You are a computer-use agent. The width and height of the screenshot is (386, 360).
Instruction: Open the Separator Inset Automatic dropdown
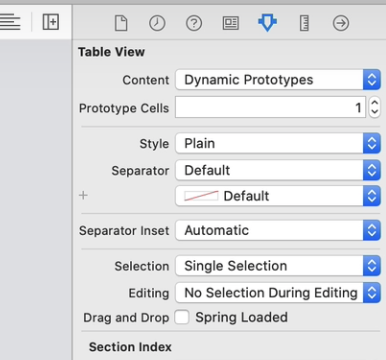pyautogui.click(x=278, y=230)
